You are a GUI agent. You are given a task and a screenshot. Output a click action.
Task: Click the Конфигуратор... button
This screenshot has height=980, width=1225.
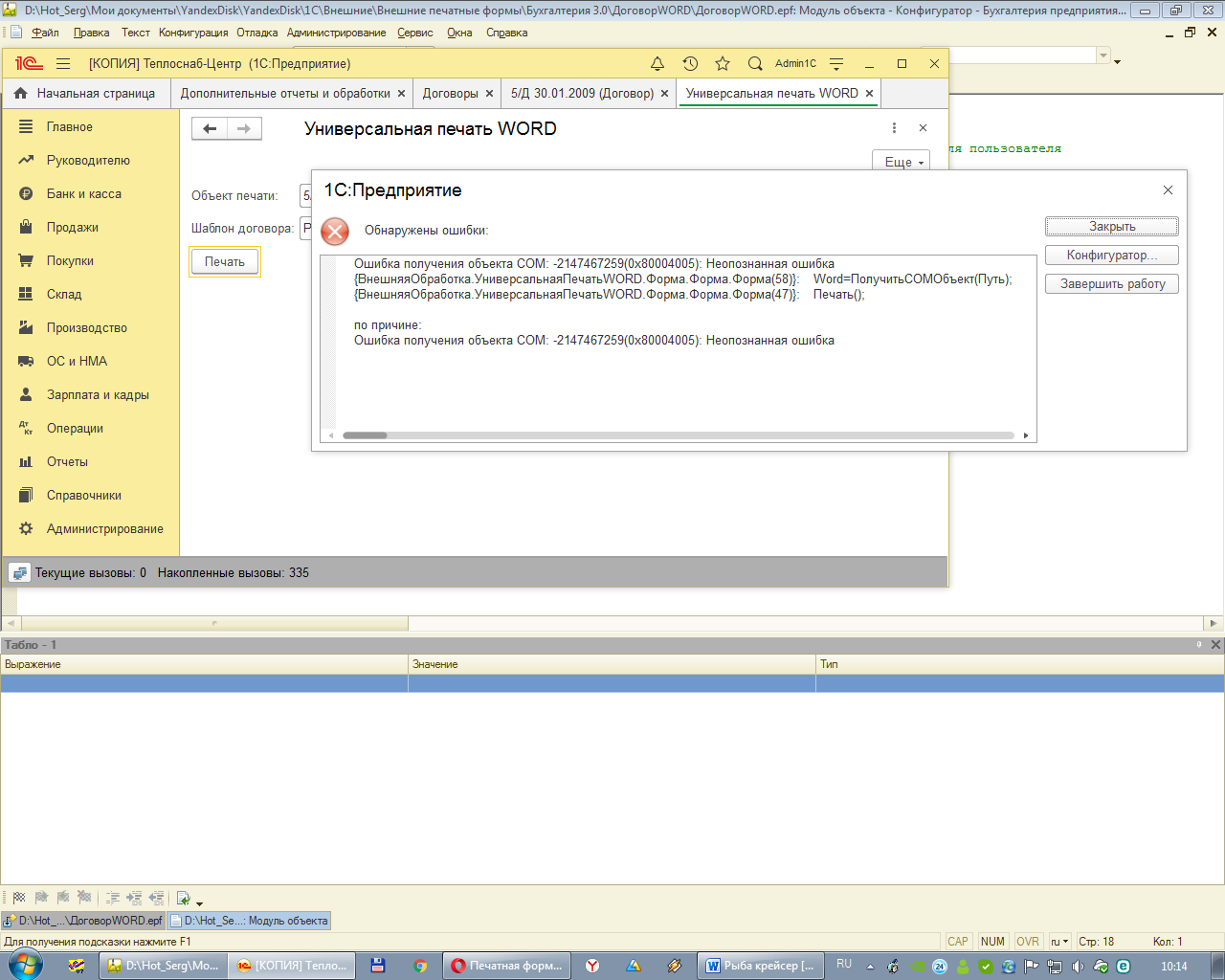point(1112,256)
